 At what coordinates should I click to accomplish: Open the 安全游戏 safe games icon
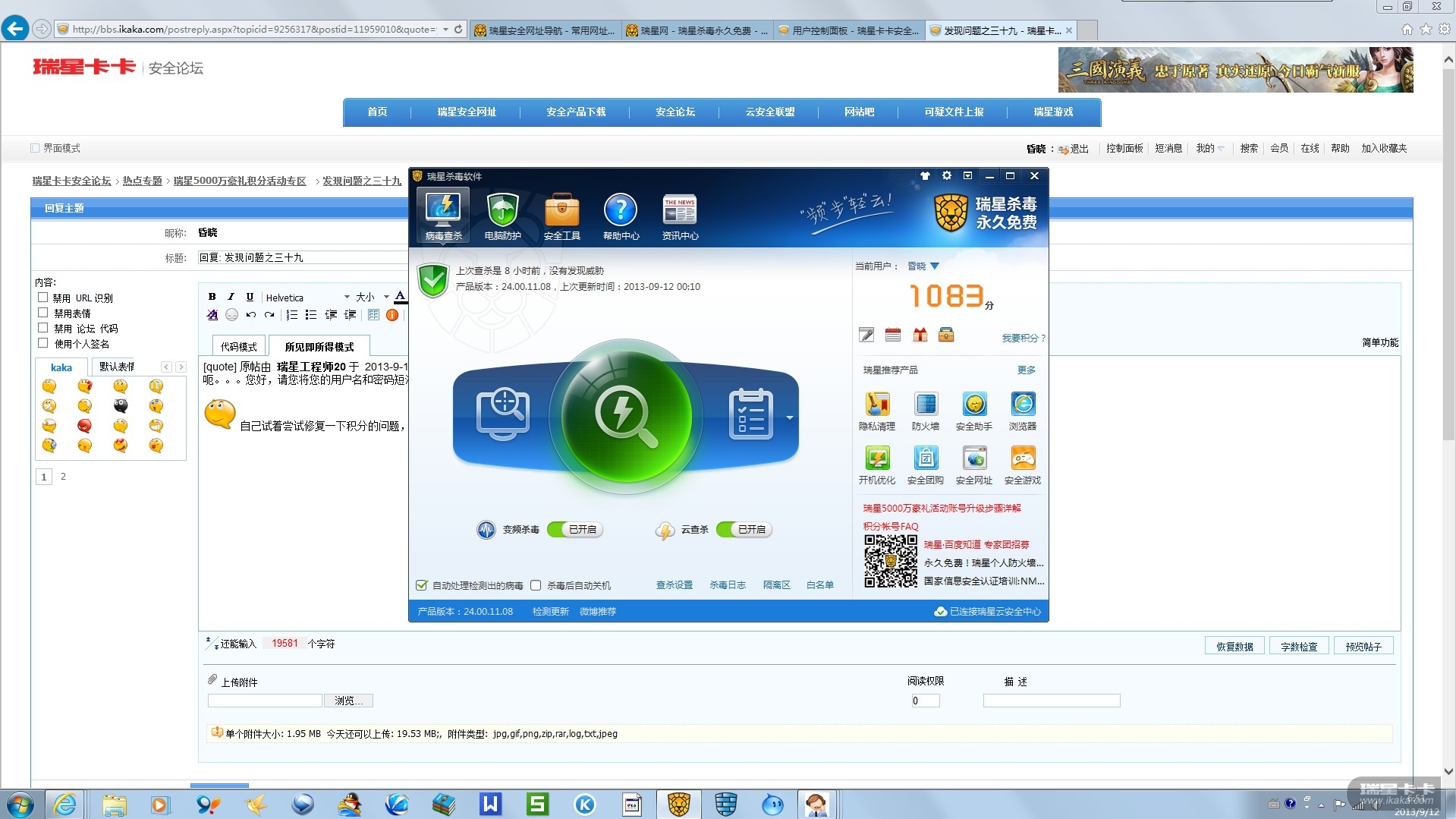pyautogui.click(x=1023, y=465)
